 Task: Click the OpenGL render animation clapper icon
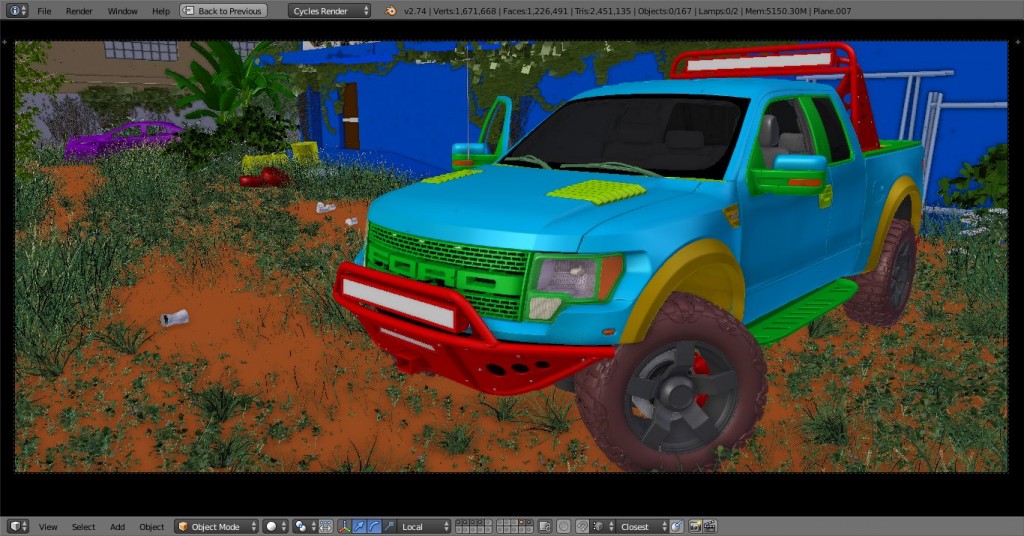[710, 526]
